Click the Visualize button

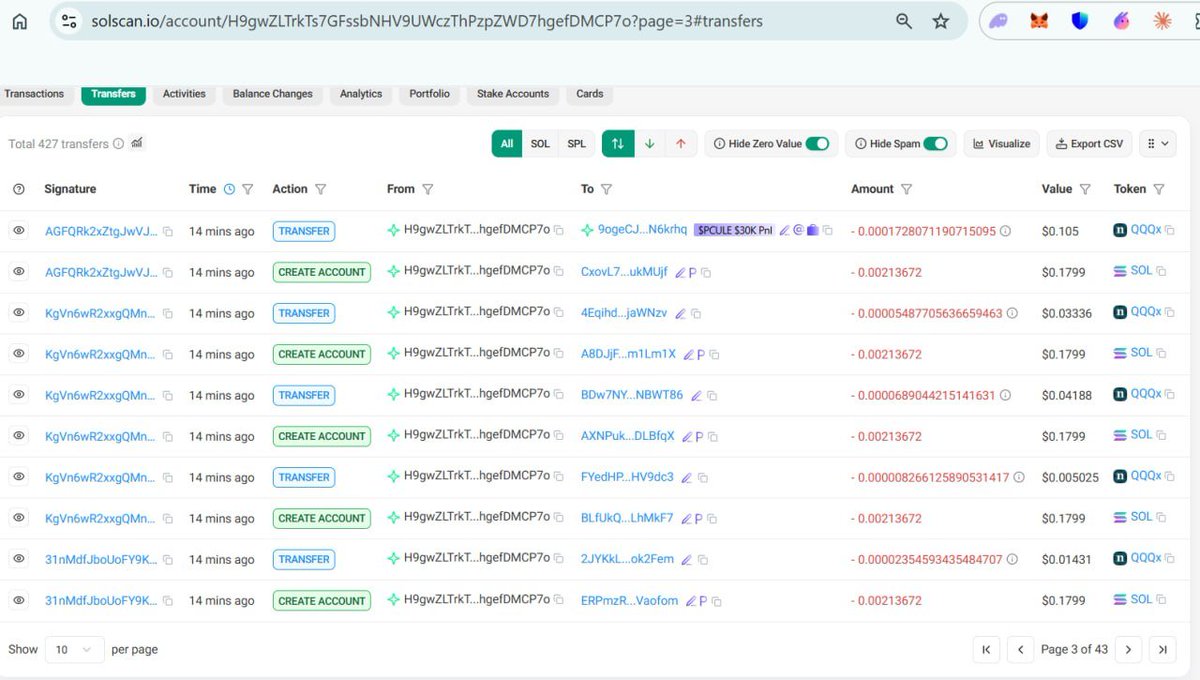1002,144
